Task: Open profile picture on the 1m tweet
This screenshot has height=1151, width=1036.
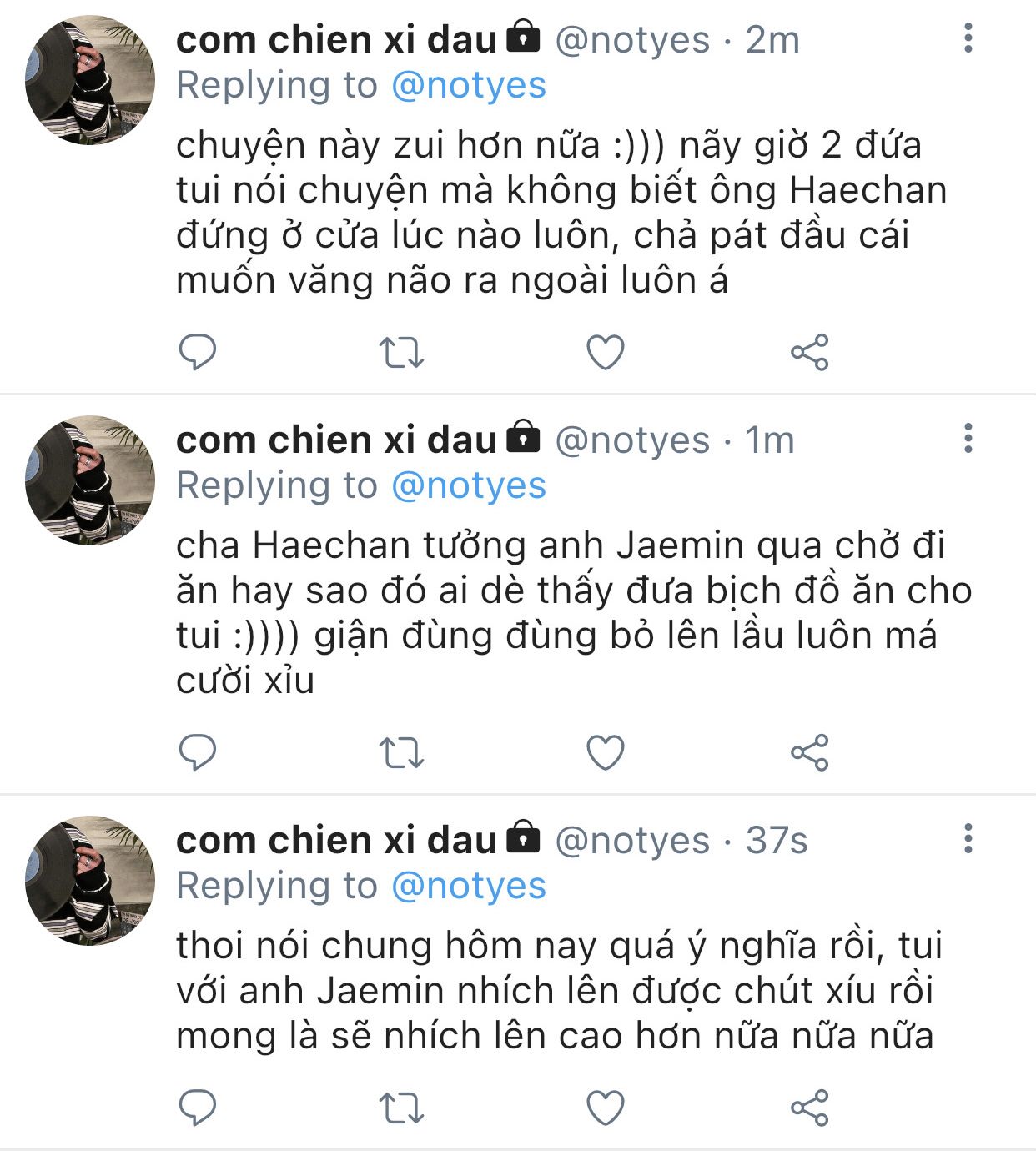Action: (x=90, y=480)
